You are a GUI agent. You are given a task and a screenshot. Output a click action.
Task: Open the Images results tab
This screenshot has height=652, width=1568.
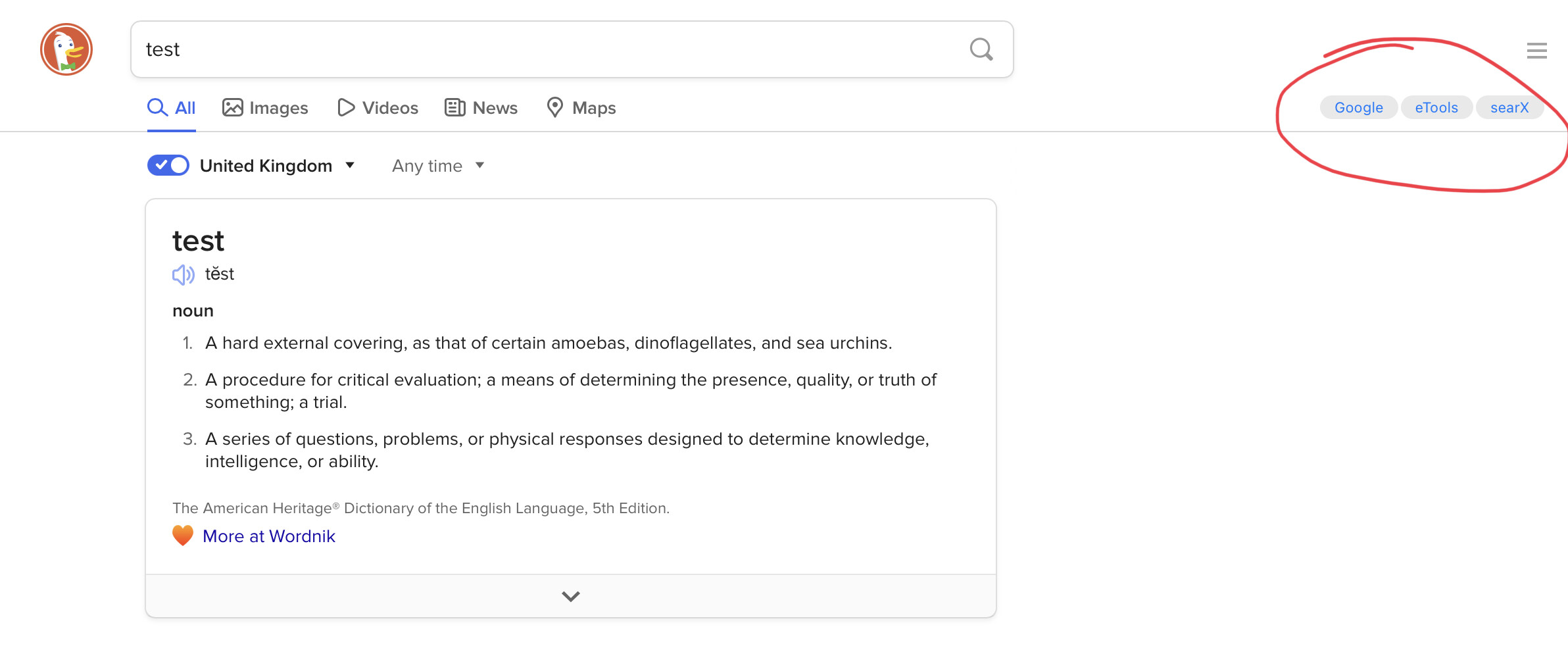pyautogui.click(x=266, y=108)
